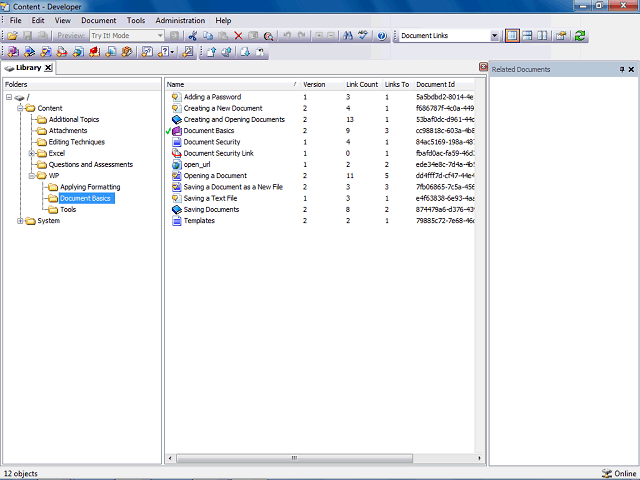
Task: Toggle the vertical split layout button
Action: [x=542, y=36]
